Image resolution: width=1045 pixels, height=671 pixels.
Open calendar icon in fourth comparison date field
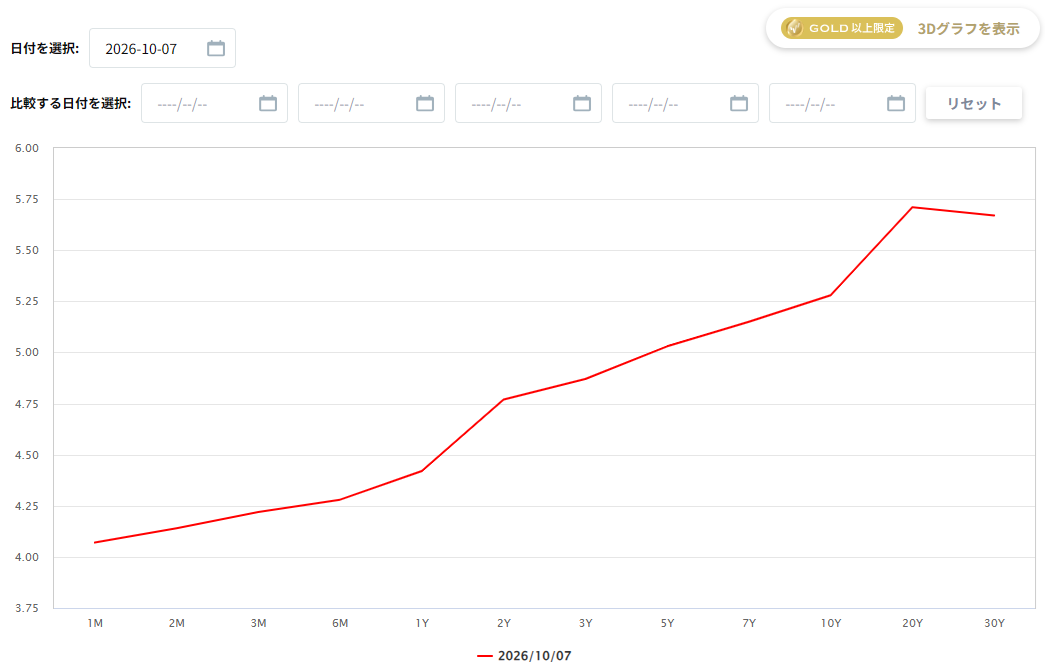click(x=739, y=103)
